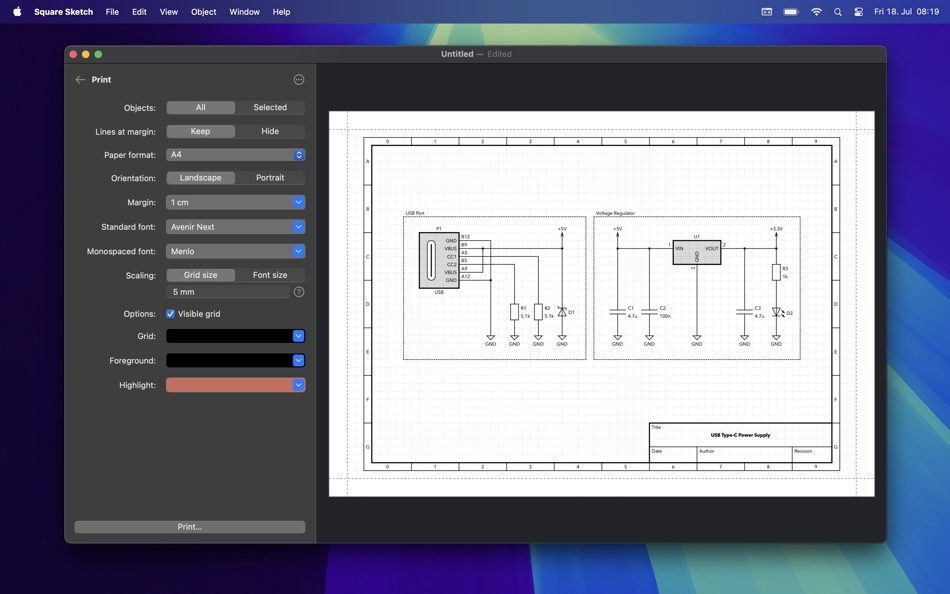This screenshot has width=950, height=594.
Task: Click the Untitled window title
Action: [x=457, y=54]
